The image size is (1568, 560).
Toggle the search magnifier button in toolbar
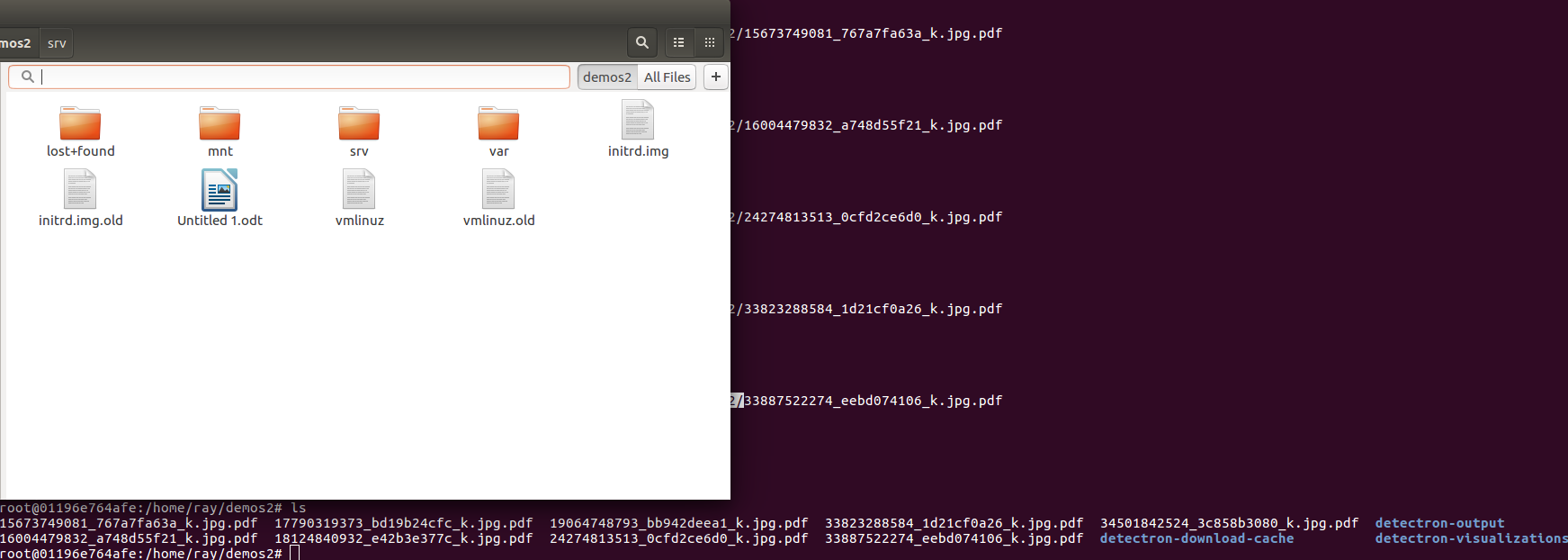click(641, 42)
